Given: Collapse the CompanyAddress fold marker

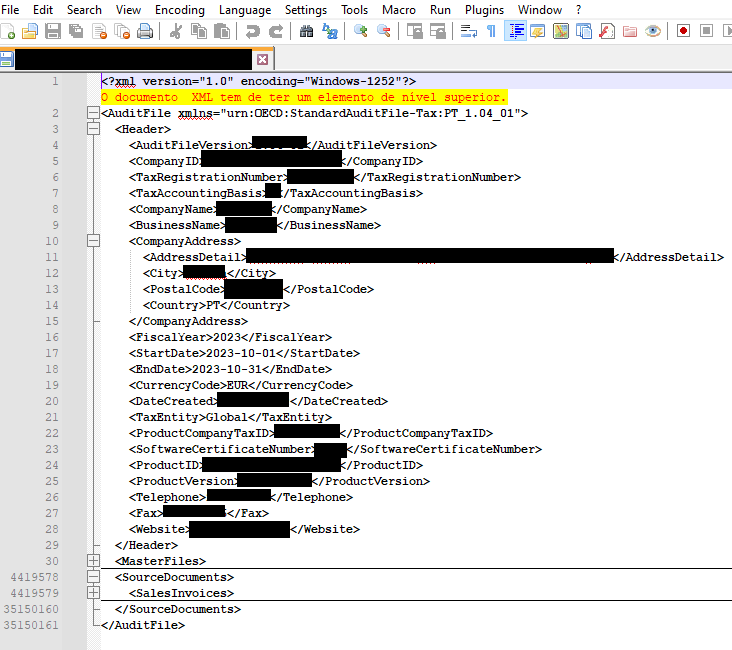Looking at the screenshot, I should 93,241.
